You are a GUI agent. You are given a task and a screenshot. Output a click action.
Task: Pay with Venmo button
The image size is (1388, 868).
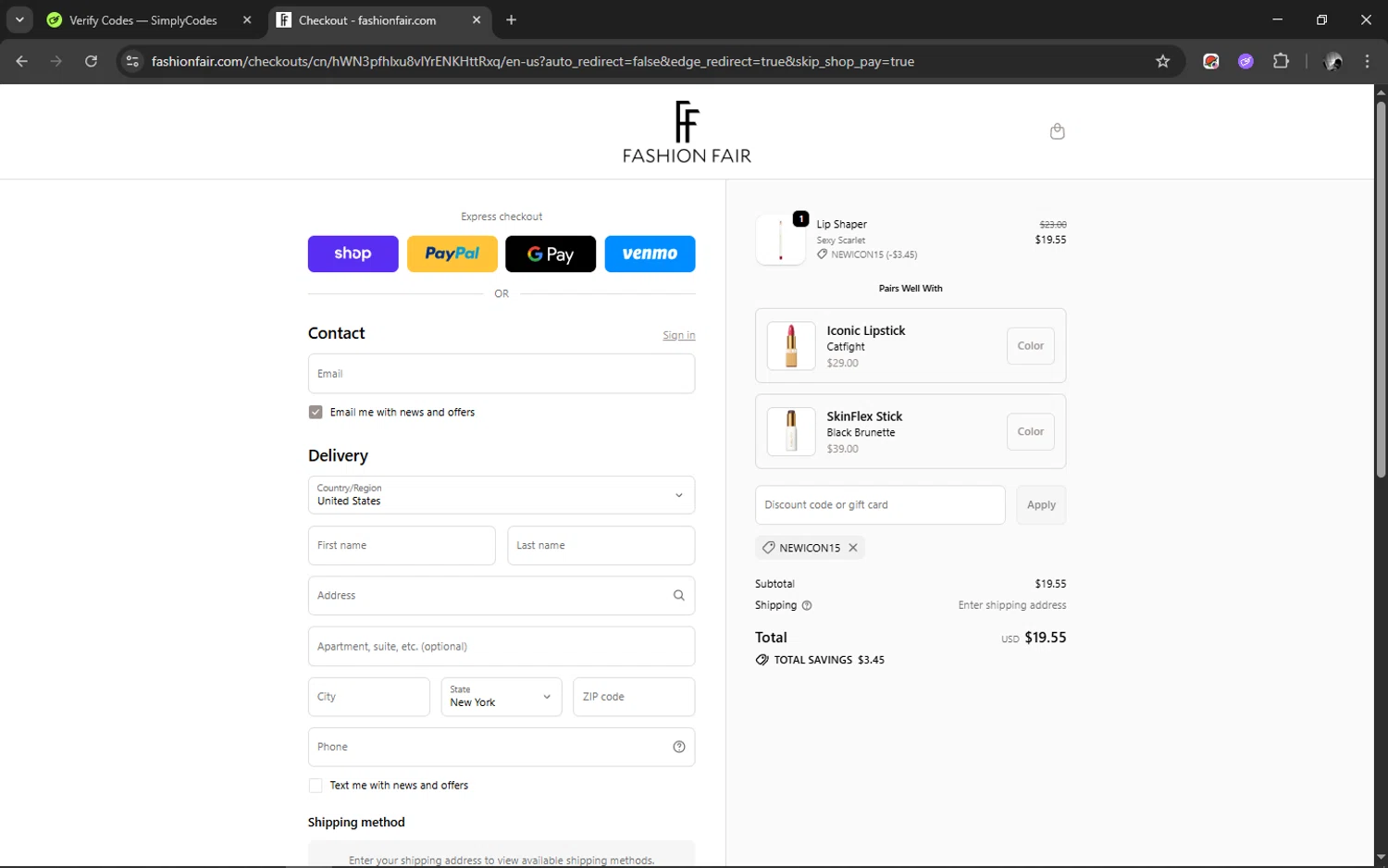tap(650, 254)
